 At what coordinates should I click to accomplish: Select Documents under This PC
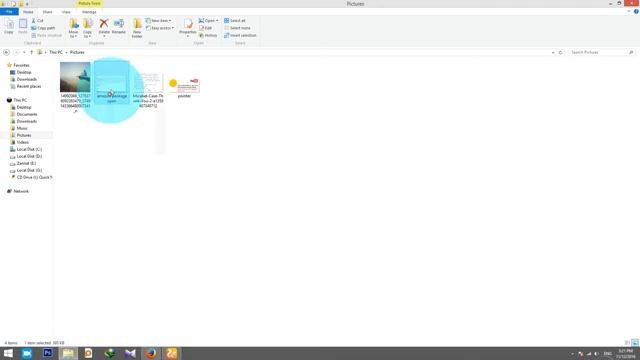pyautogui.click(x=27, y=114)
